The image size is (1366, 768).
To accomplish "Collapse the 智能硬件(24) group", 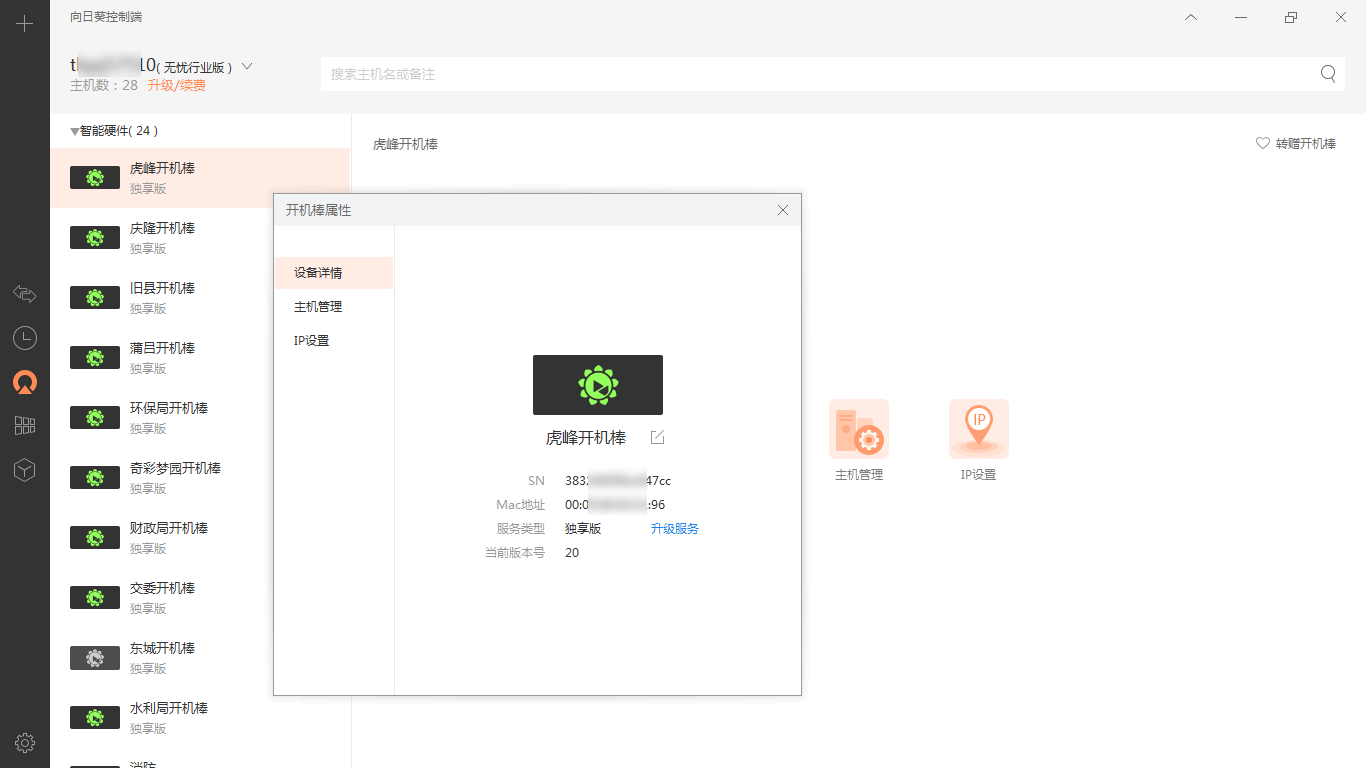I will [x=74, y=131].
